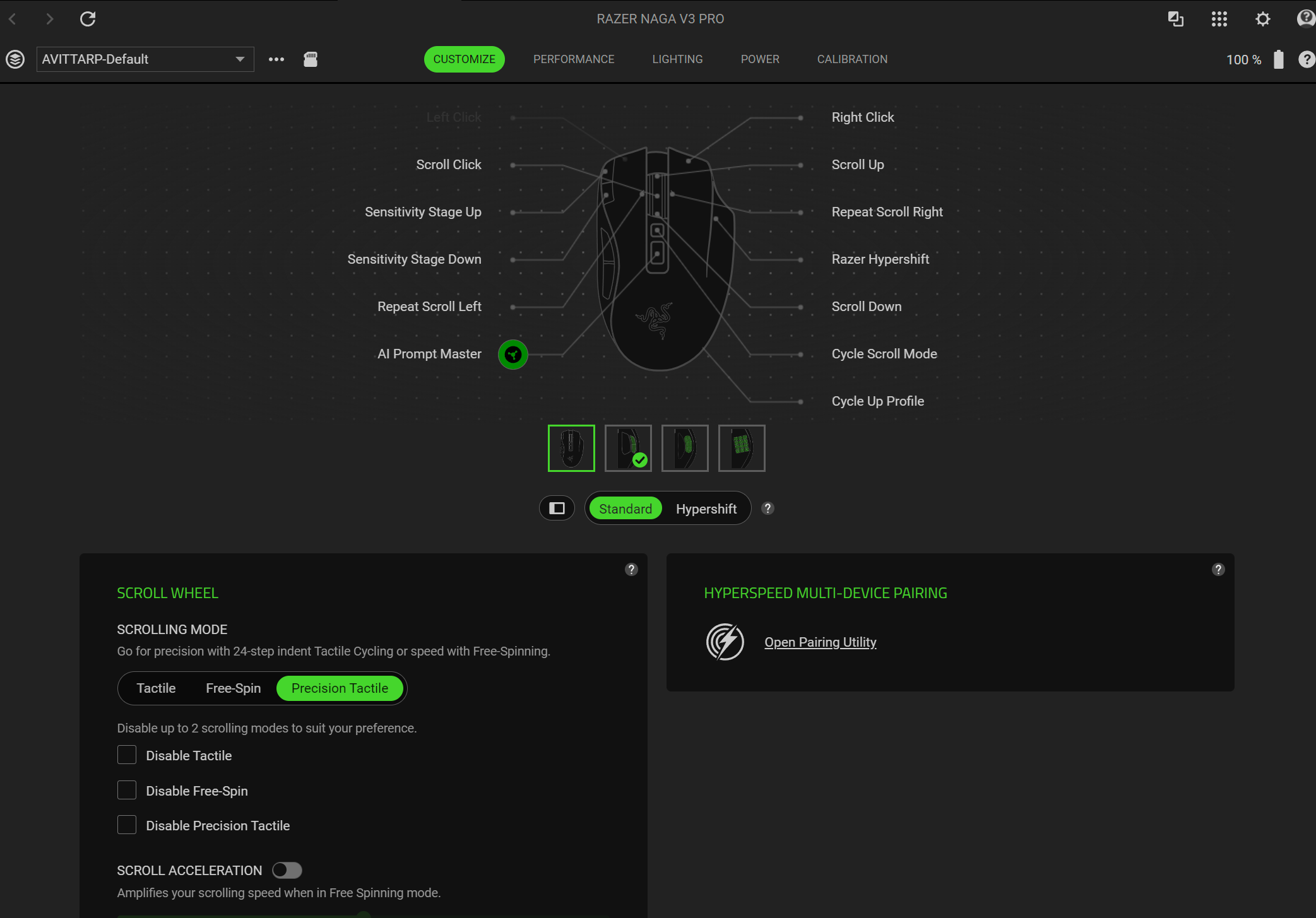Open the multi-window switch icon in the title bar
1316x918 pixels.
tap(1175, 19)
